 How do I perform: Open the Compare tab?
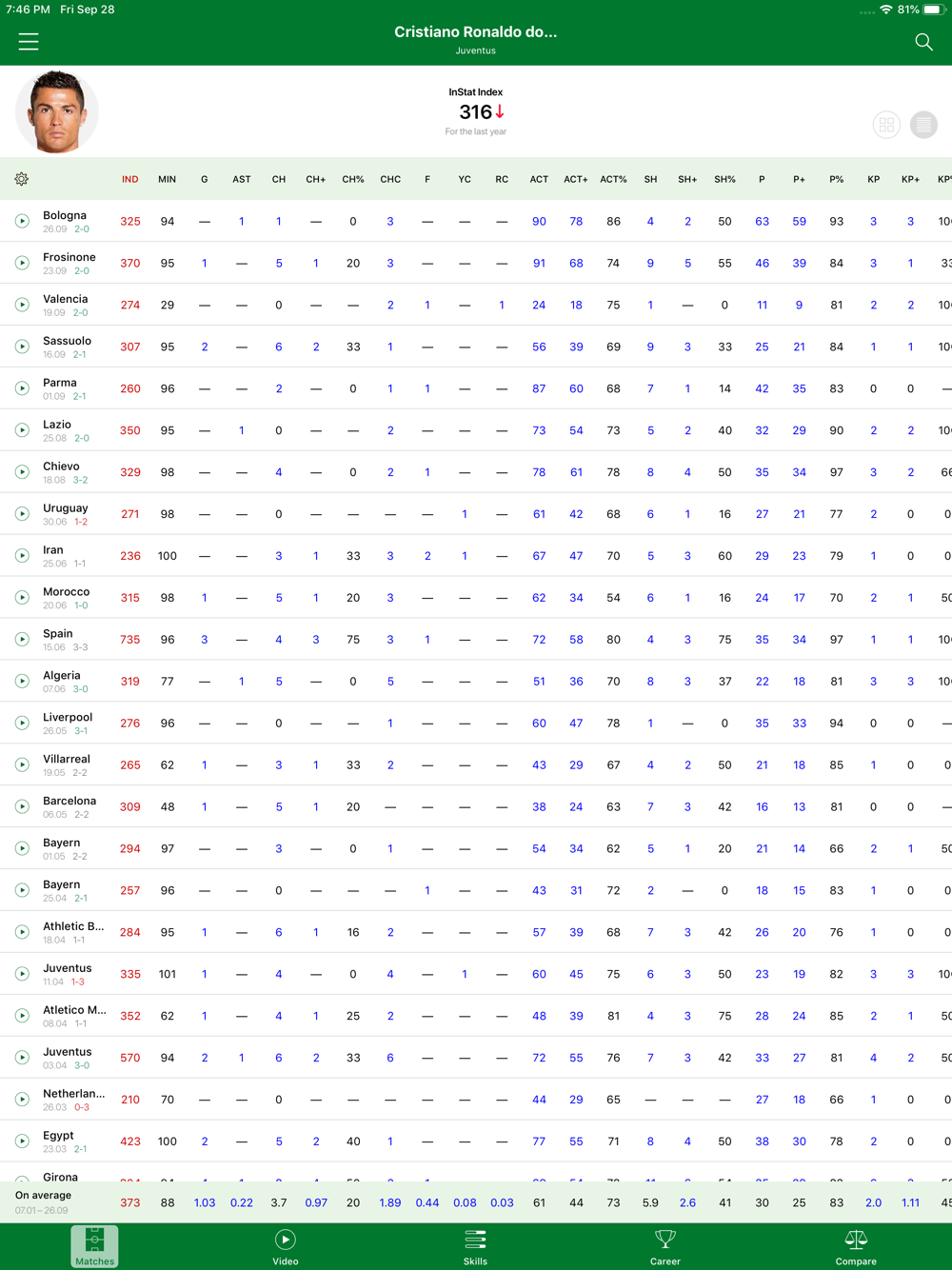[x=856, y=1247]
